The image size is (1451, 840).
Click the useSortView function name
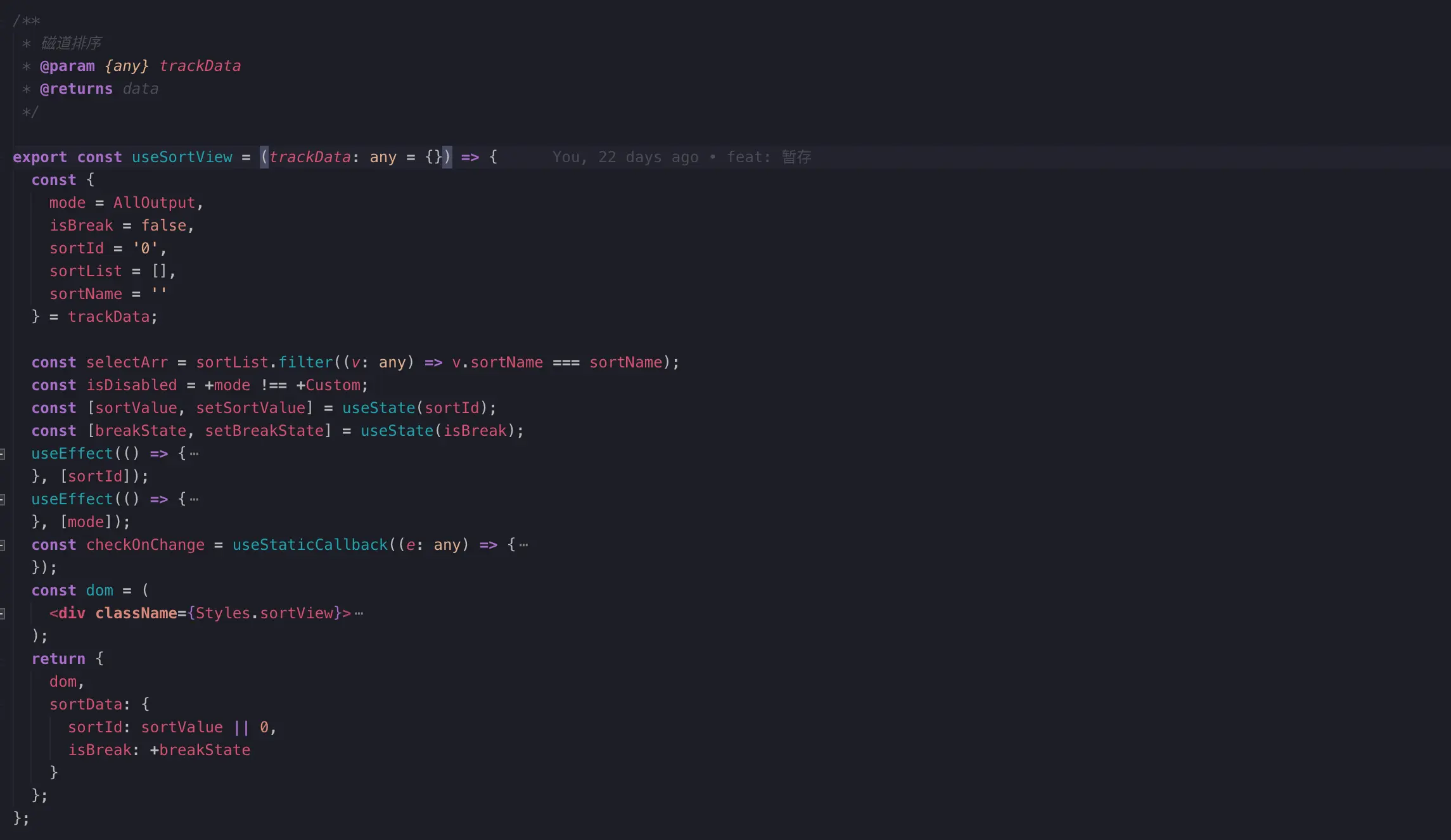pyautogui.click(x=182, y=157)
